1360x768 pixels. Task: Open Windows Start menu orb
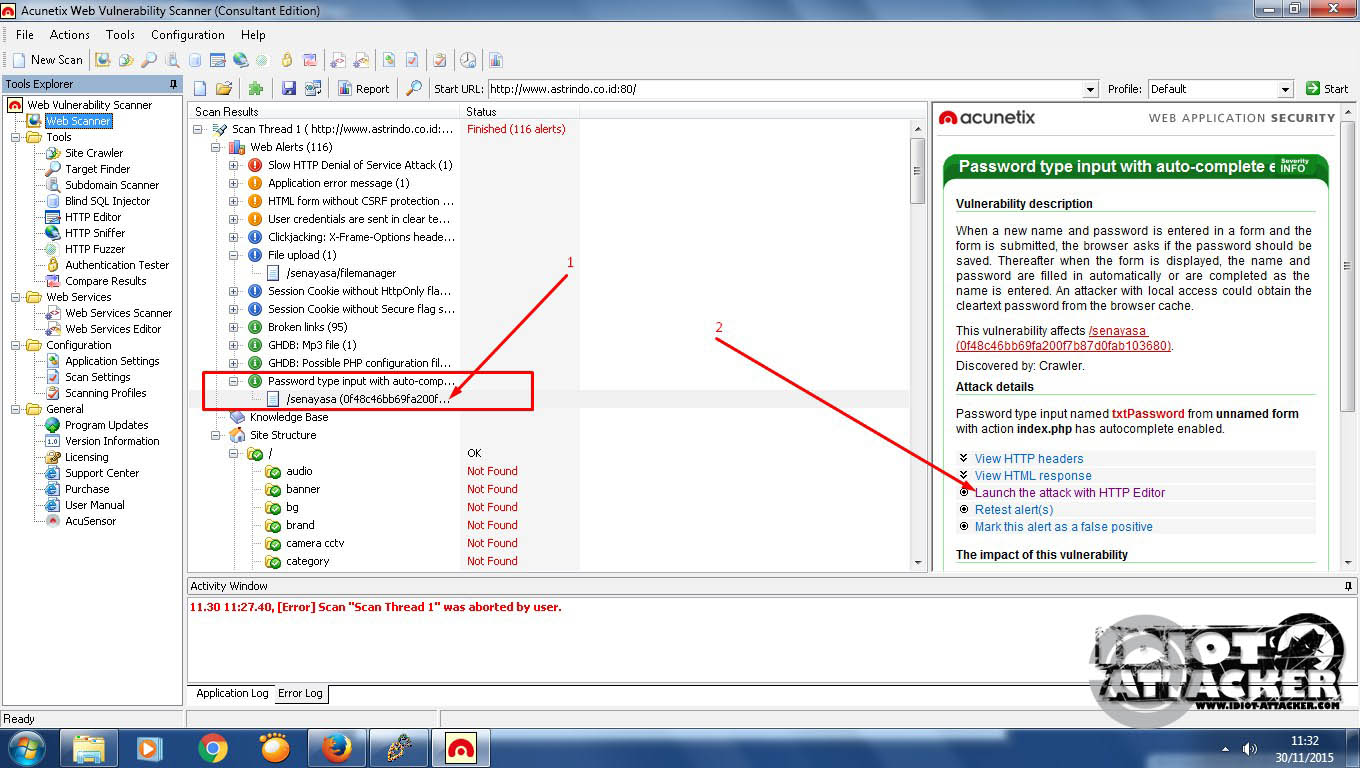pos(26,748)
